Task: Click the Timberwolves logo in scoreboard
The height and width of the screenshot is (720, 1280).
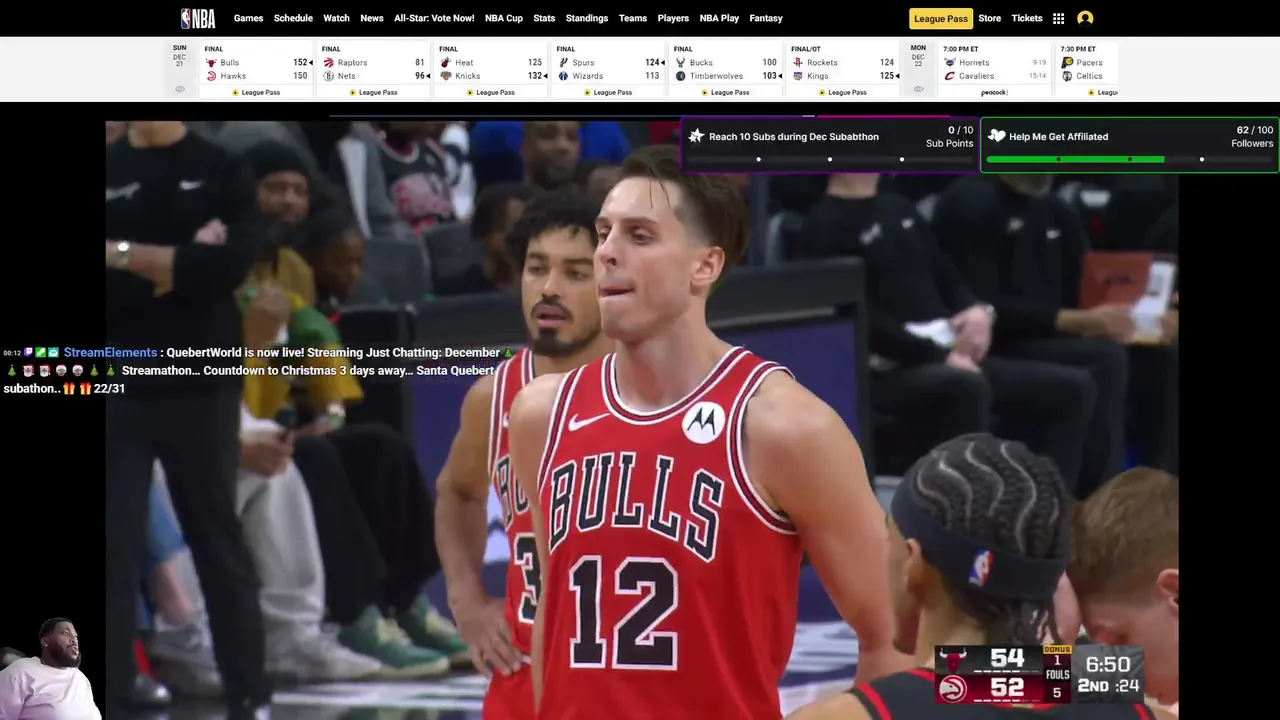Action: [680, 76]
